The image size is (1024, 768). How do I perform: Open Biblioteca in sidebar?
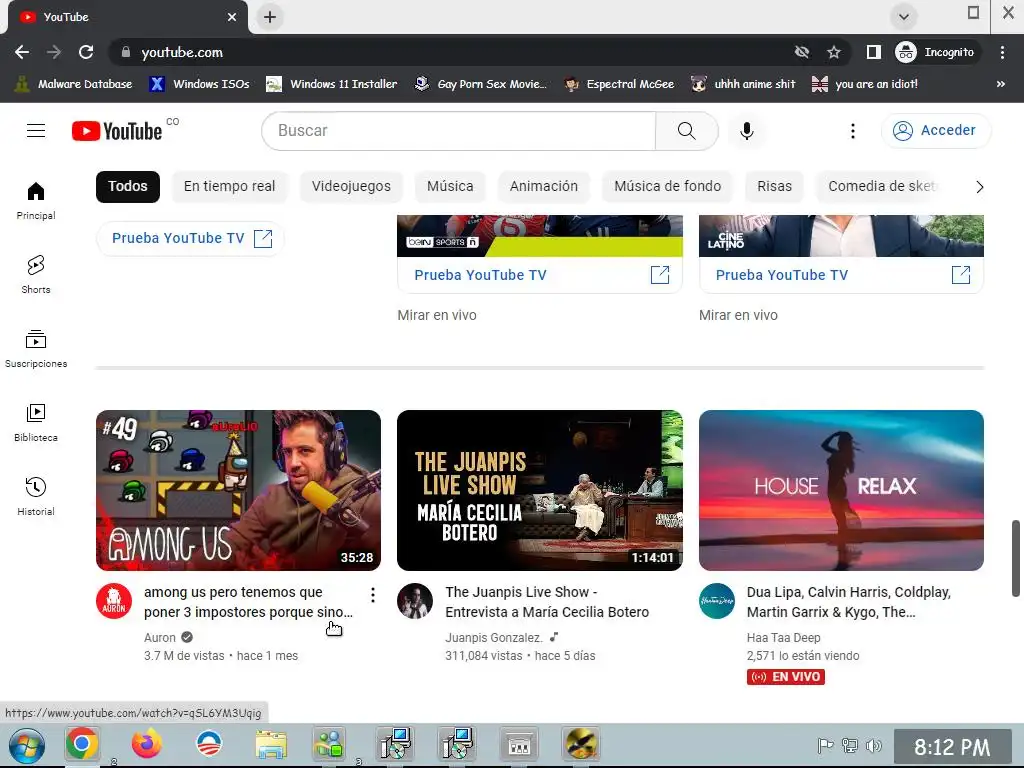(36, 423)
